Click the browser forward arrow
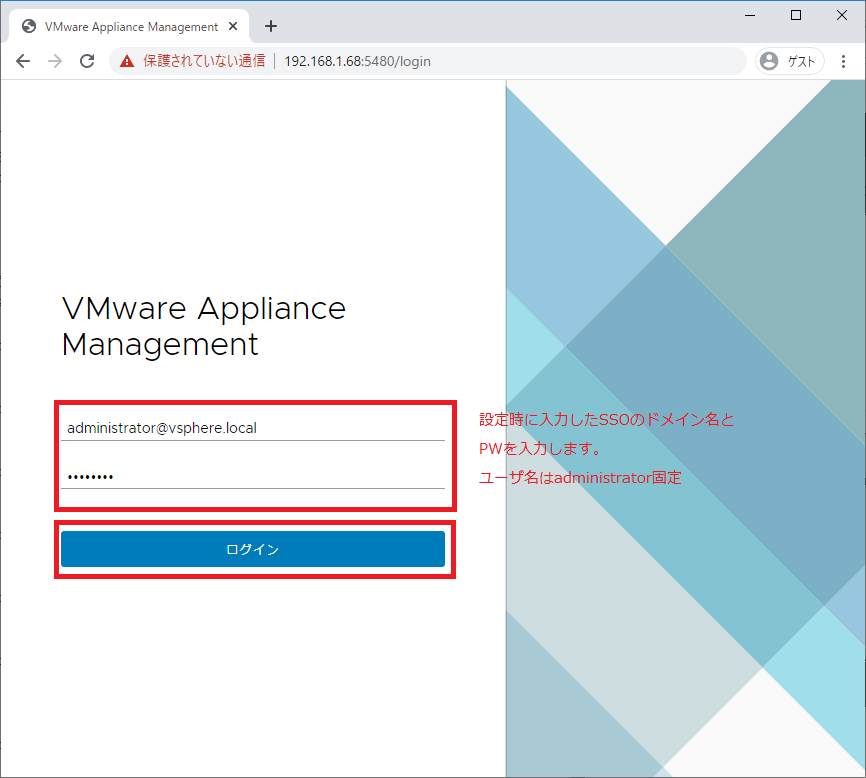This screenshot has height=778, width=866. pyautogui.click(x=55, y=61)
